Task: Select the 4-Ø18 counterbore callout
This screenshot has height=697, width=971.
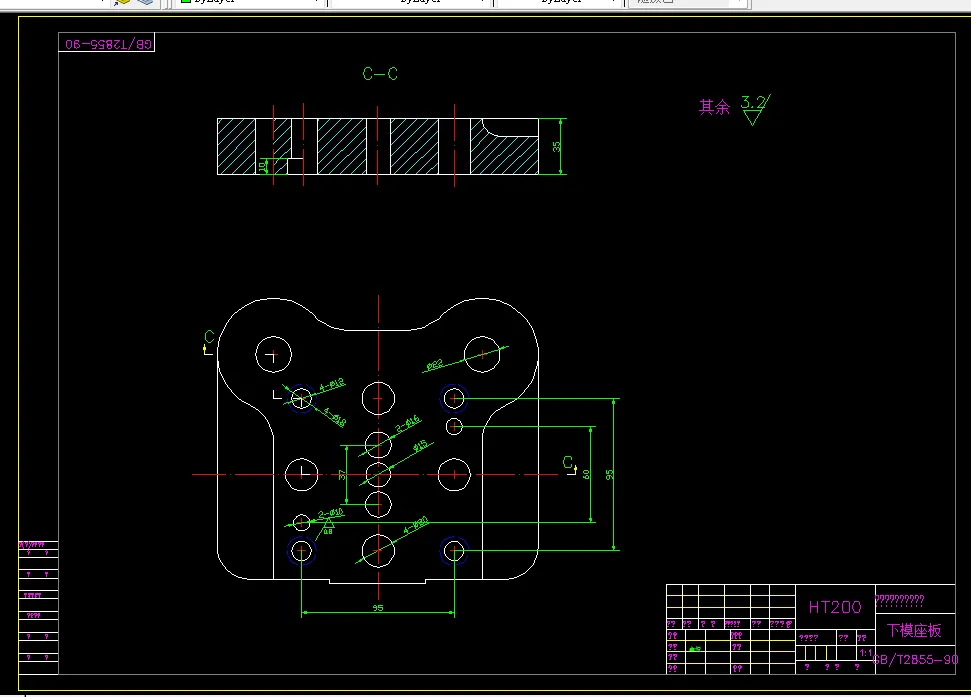Action: 334,417
